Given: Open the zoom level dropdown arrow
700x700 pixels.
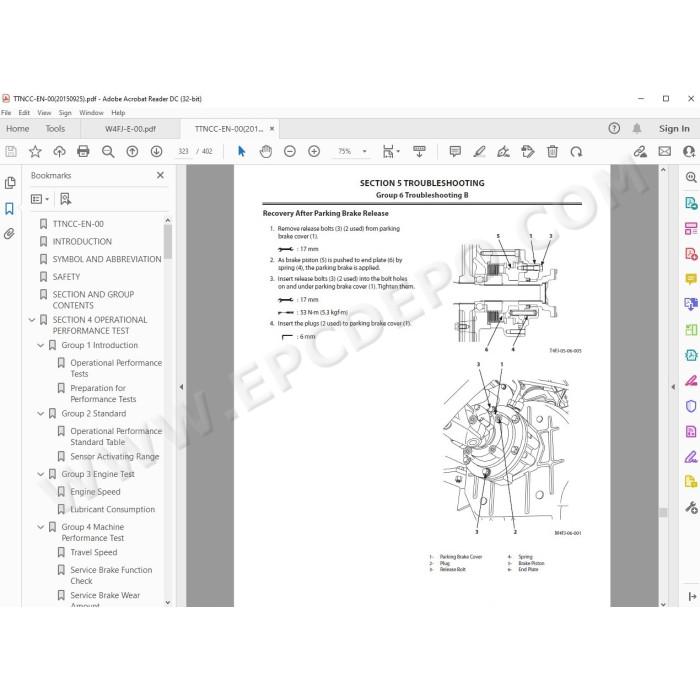Looking at the screenshot, I should [364, 152].
